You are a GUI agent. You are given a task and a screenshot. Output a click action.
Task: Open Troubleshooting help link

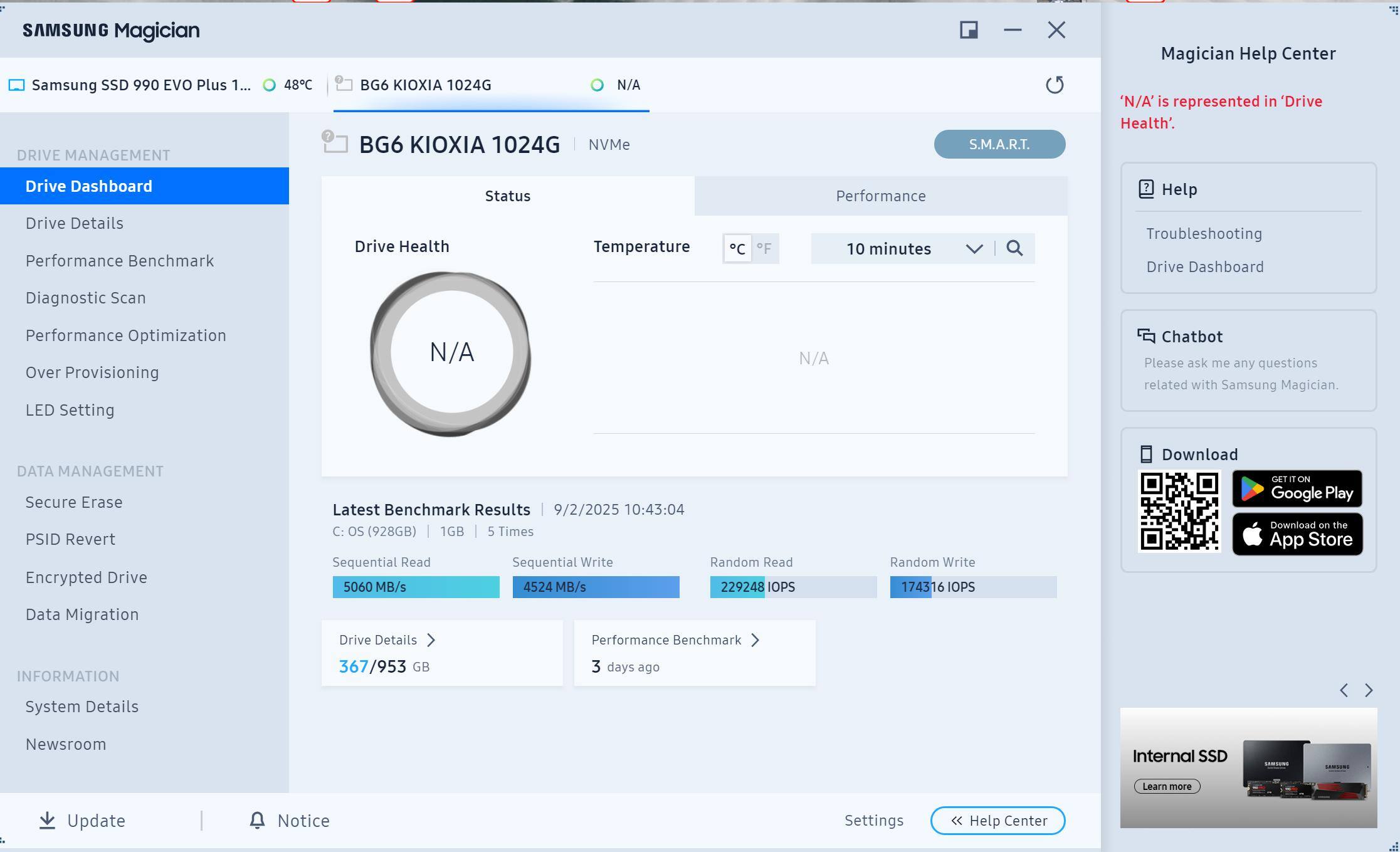(x=1204, y=234)
